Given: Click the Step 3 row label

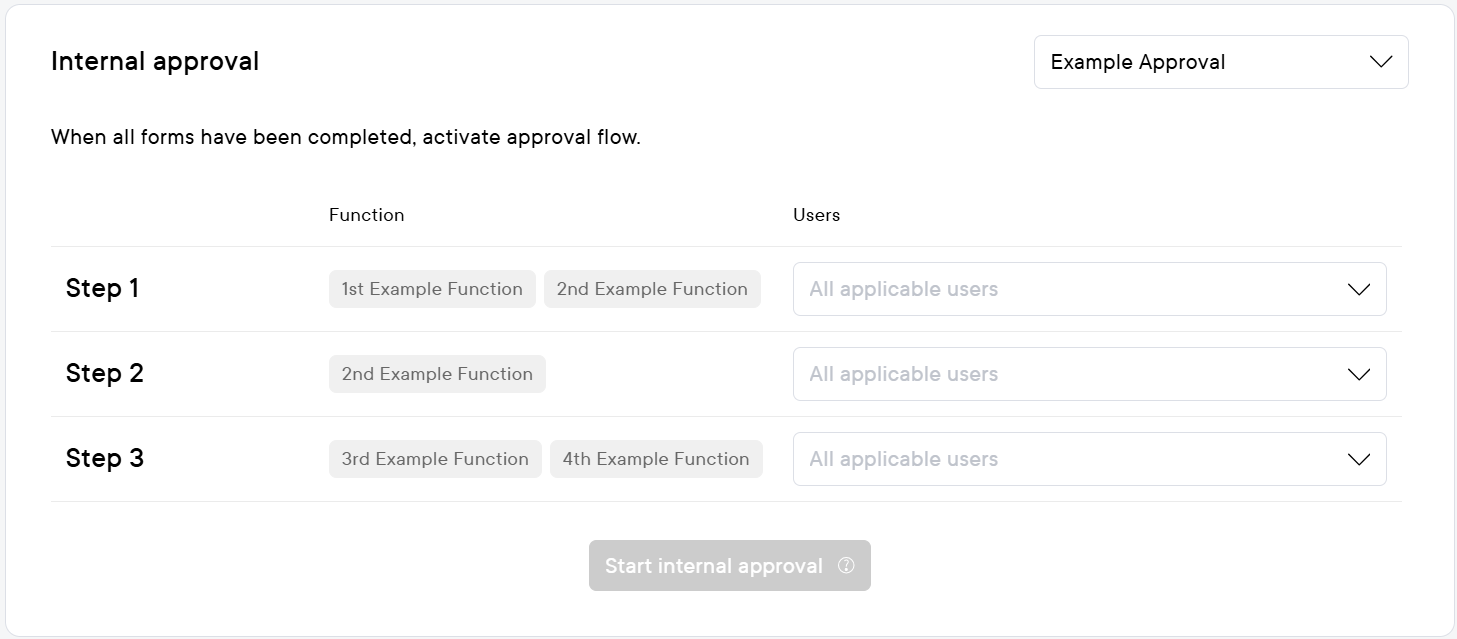Looking at the screenshot, I should click(105, 459).
